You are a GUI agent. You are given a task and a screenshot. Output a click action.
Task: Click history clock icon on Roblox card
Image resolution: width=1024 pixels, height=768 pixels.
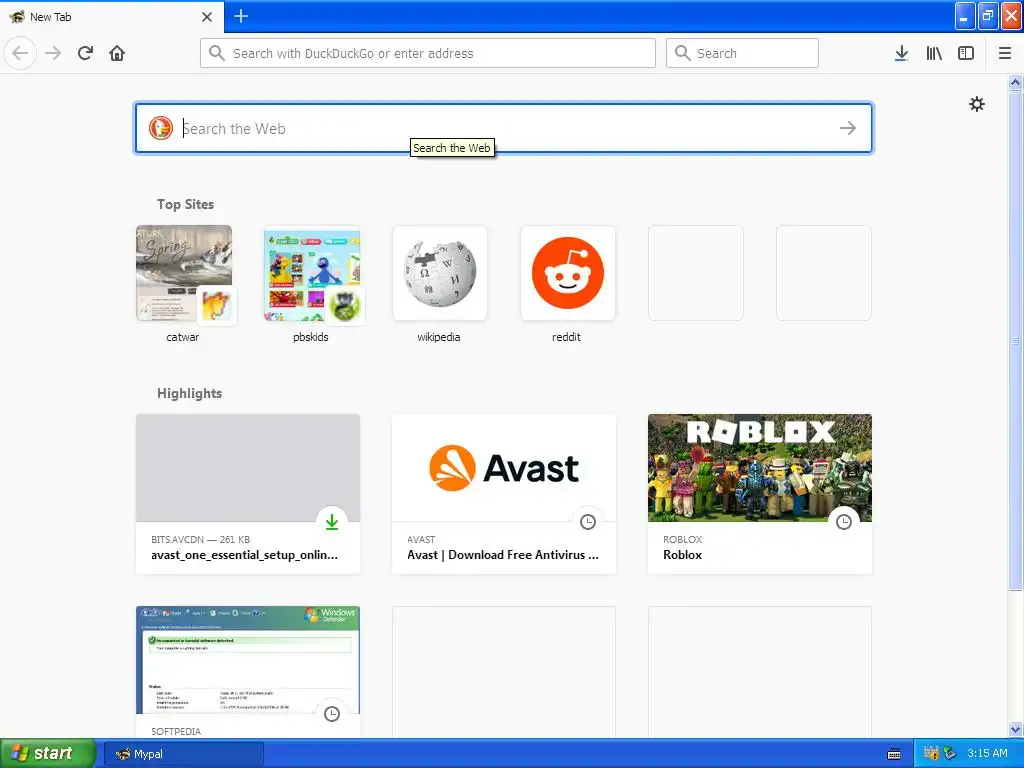point(844,522)
